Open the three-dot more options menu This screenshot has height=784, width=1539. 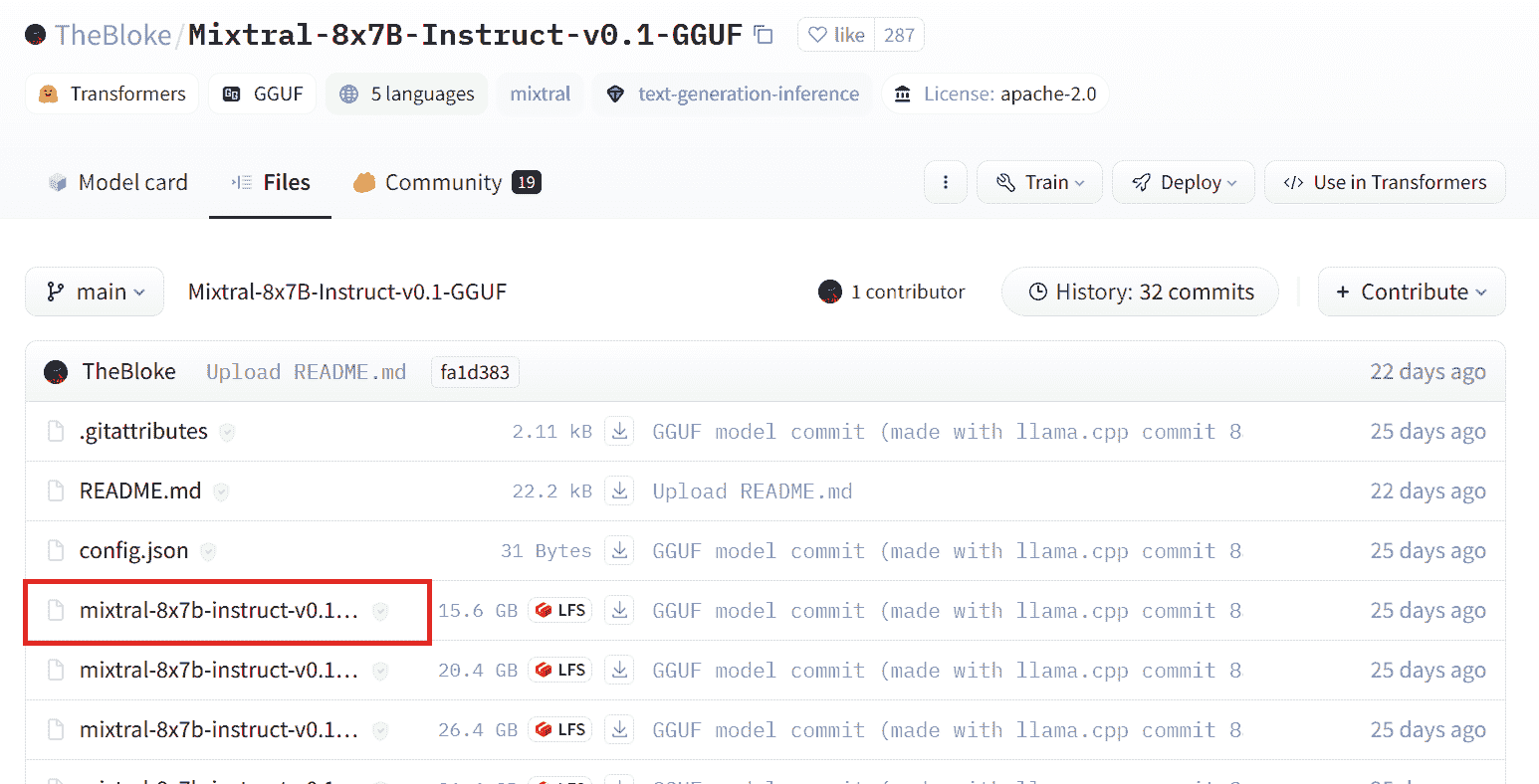pyautogui.click(x=945, y=182)
